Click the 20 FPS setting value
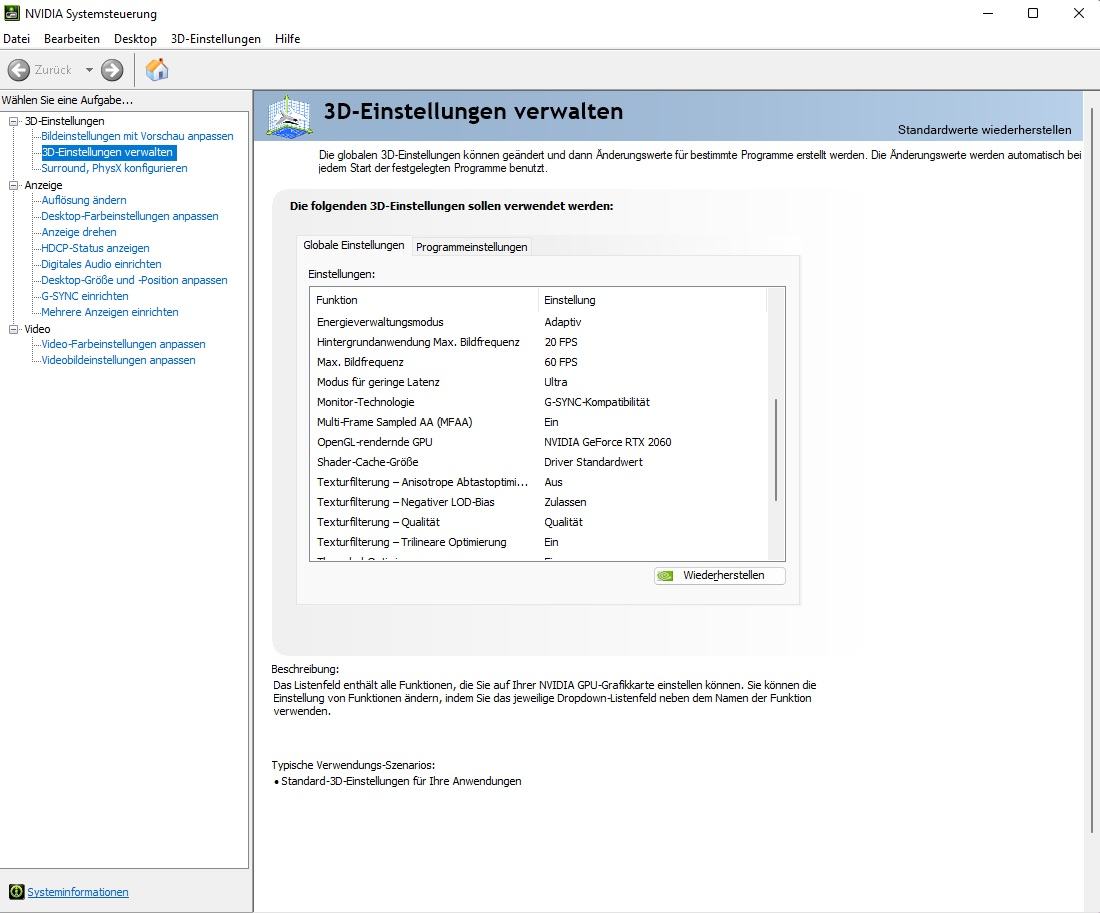 point(561,342)
